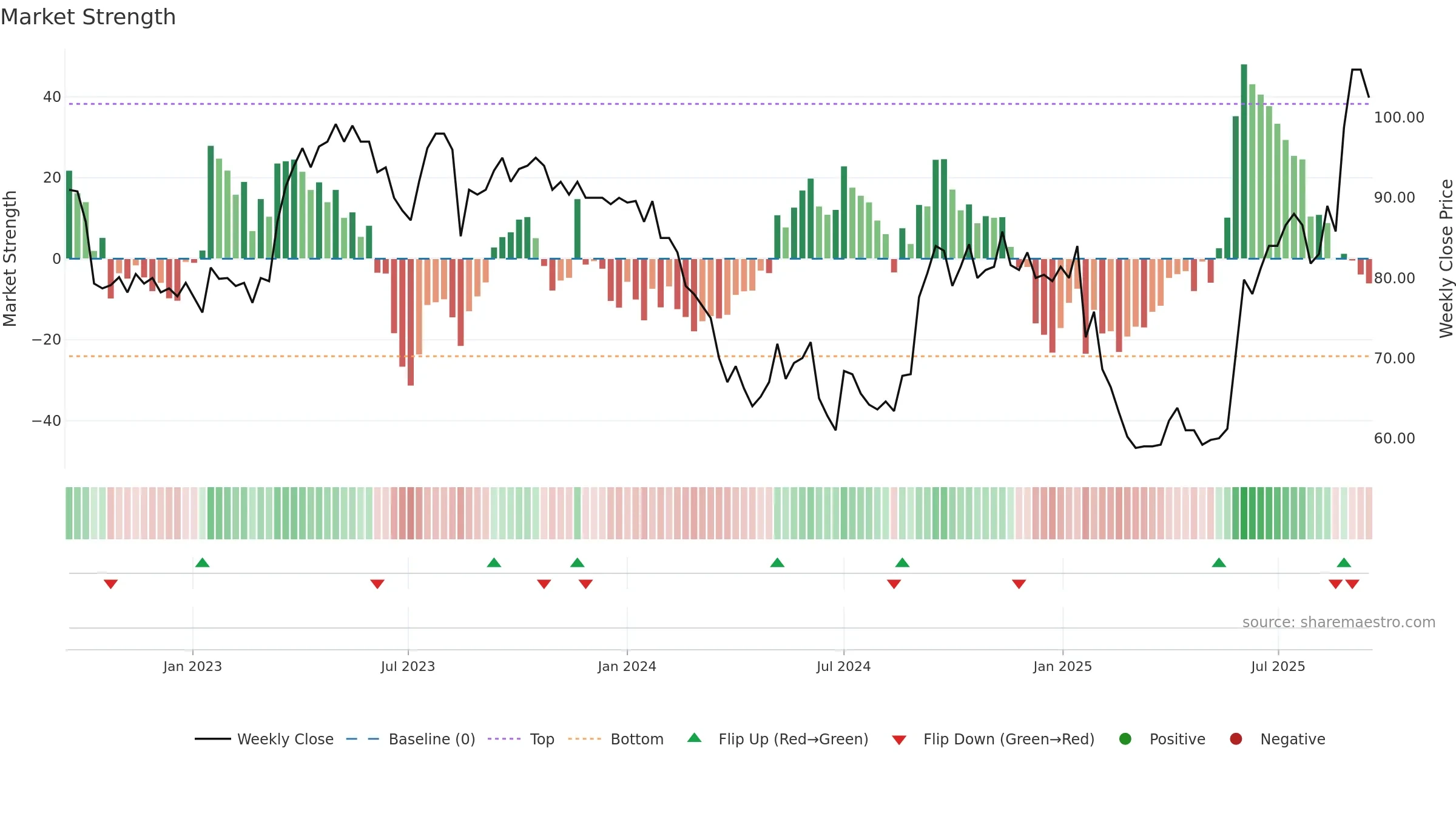Screen dimensions: 1456x819
Task: Click the orange dotted Bottom legend sample
Action: (x=585, y=739)
